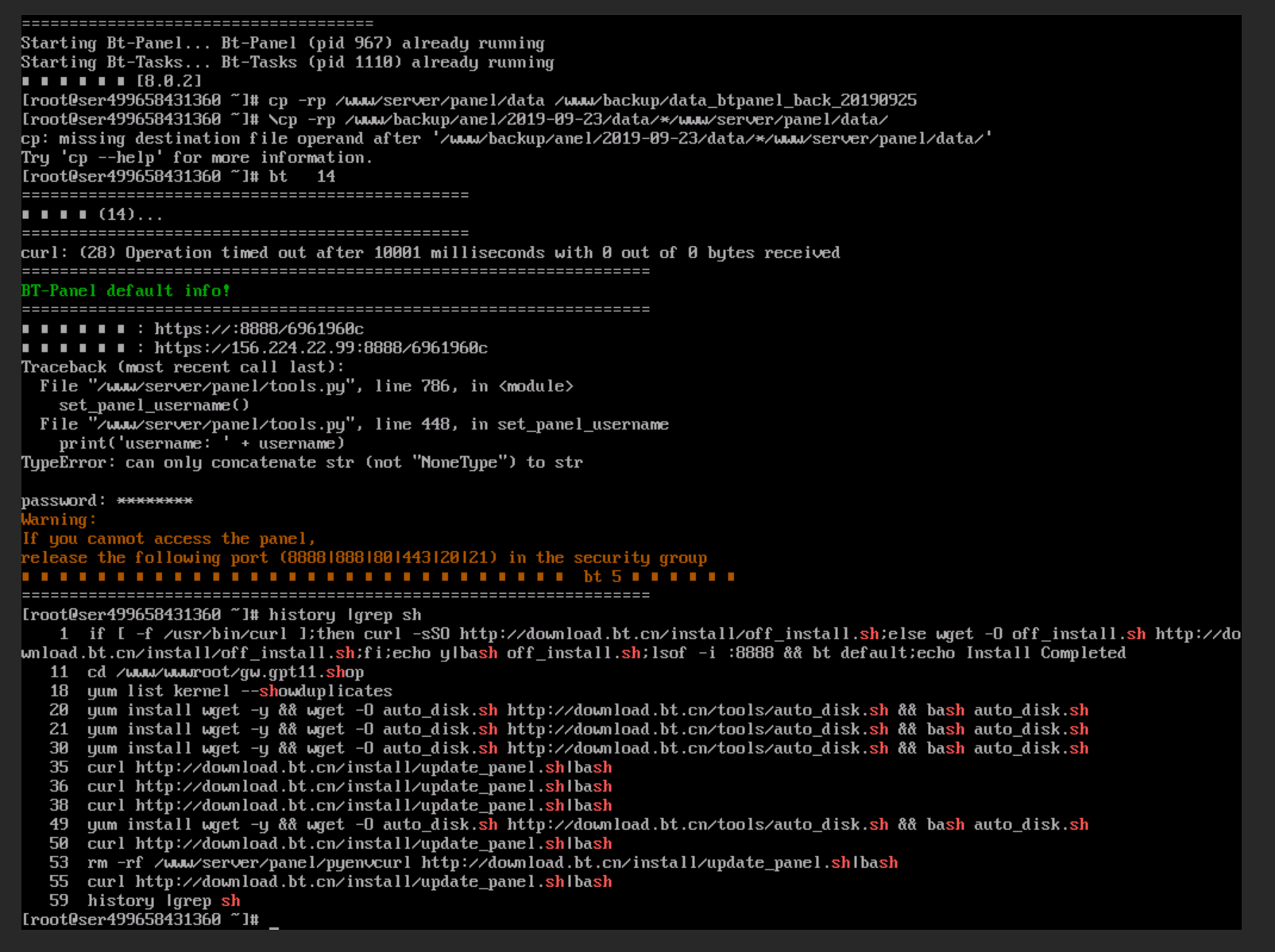Click history entry 11 'cd /www/wwwroot/gw.gpt11.shop'
Image resolution: width=1275 pixels, height=952 pixels.
tap(207, 672)
